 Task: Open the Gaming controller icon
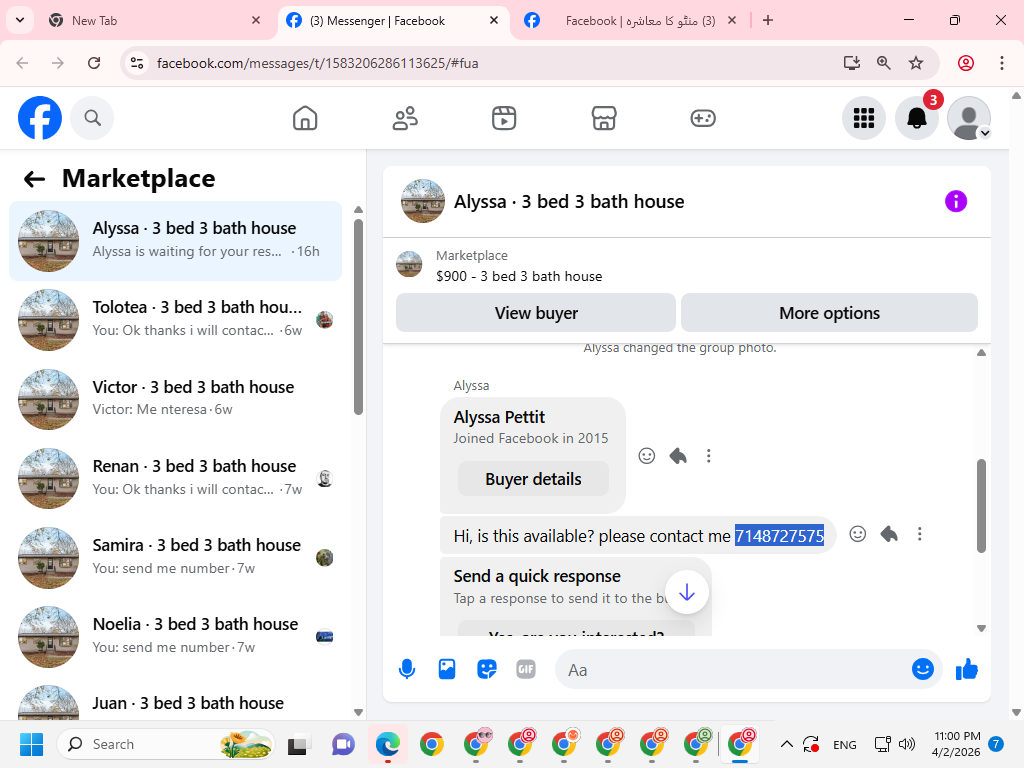703,118
